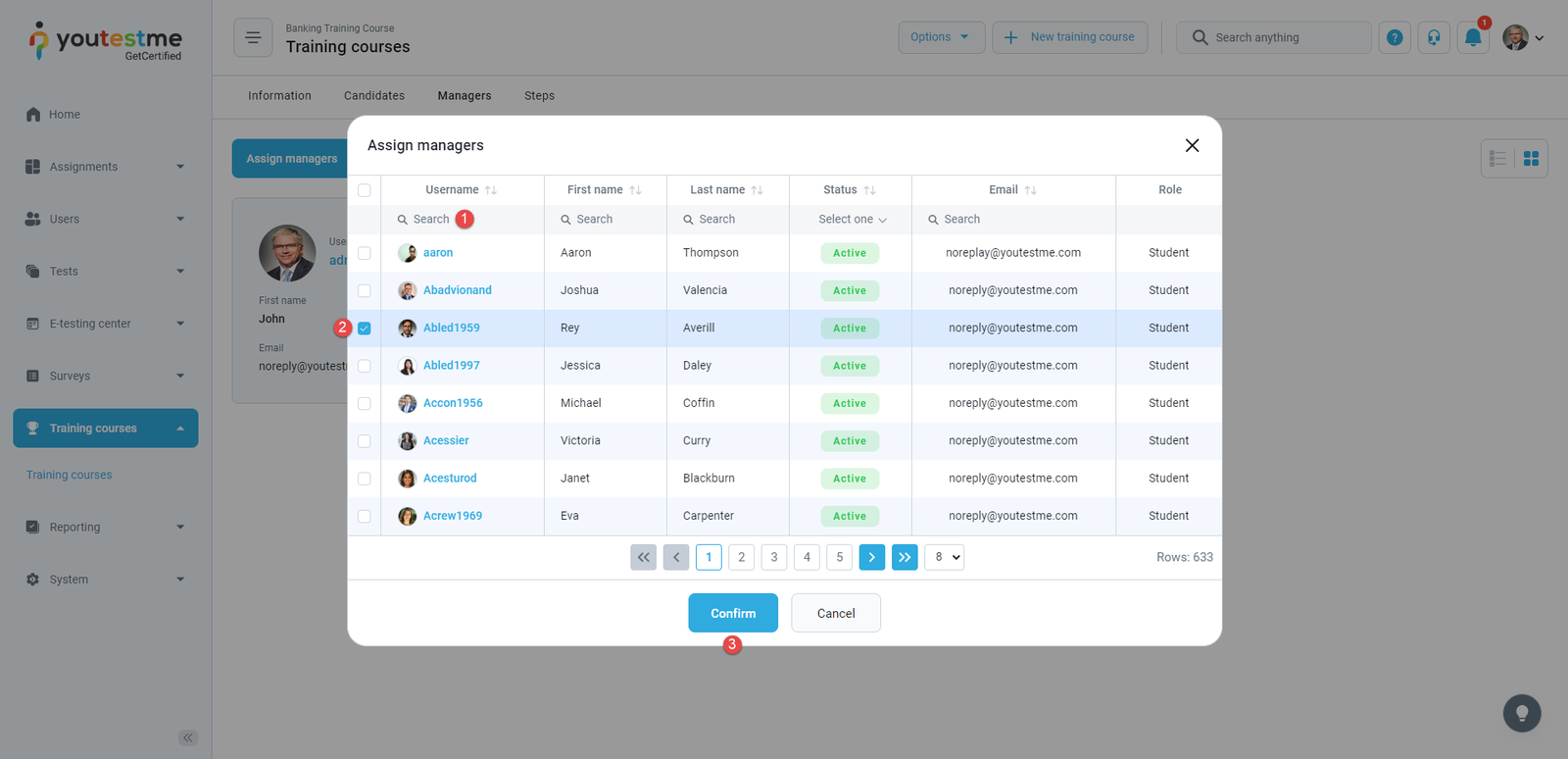Screen dimensions: 1568x759
Task: Switch to grid view icon
Action: pos(1531,159)
